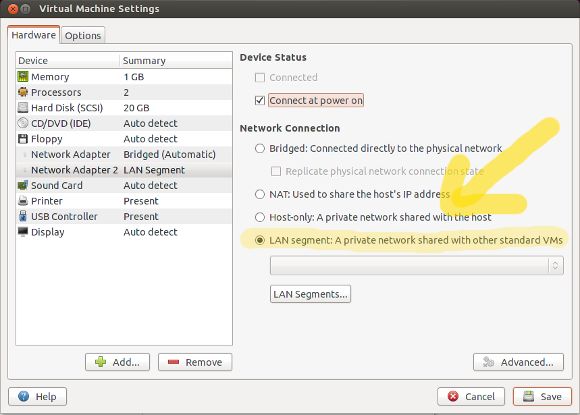
Task: Click the Advanced... button
Action: coord(518,362)
